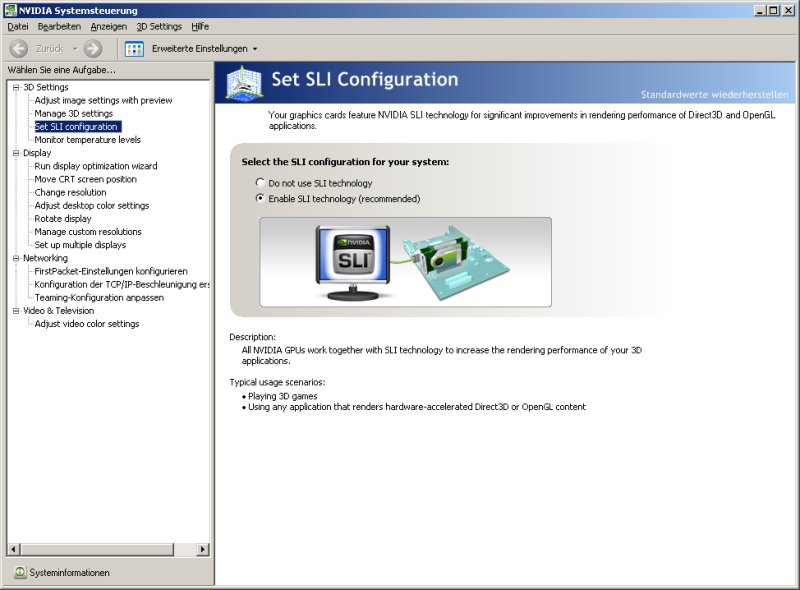The width and height of the screenshot is (800, 590).
Task: Open Rotate display
Action: (63, 218)
